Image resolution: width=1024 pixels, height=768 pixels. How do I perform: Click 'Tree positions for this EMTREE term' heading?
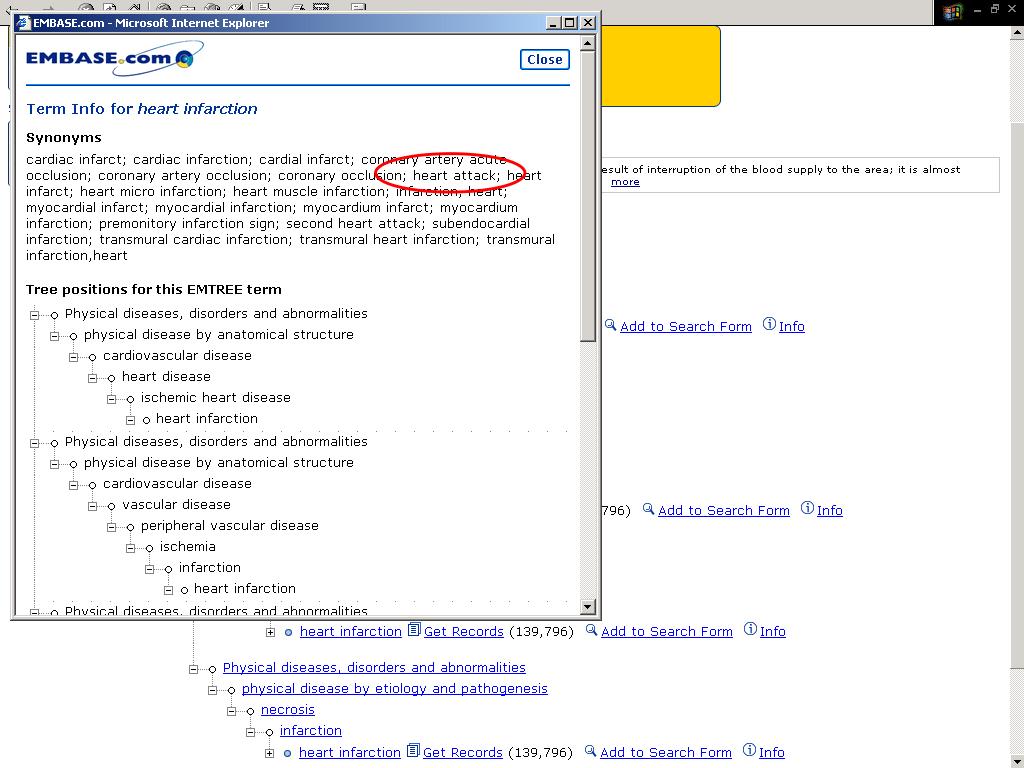[154, 289]
